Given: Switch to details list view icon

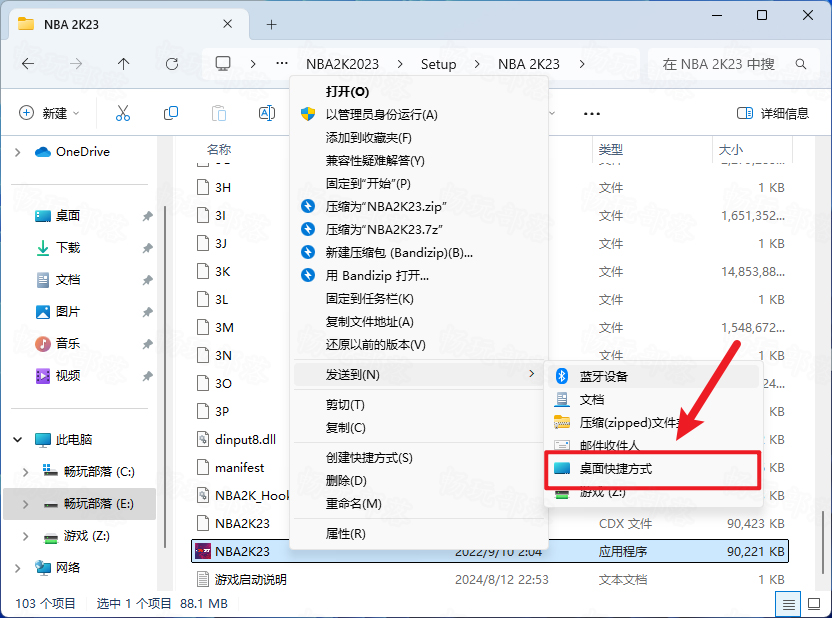Looking at the screenshot, I should pyautogui.click(x=789, y=604).
